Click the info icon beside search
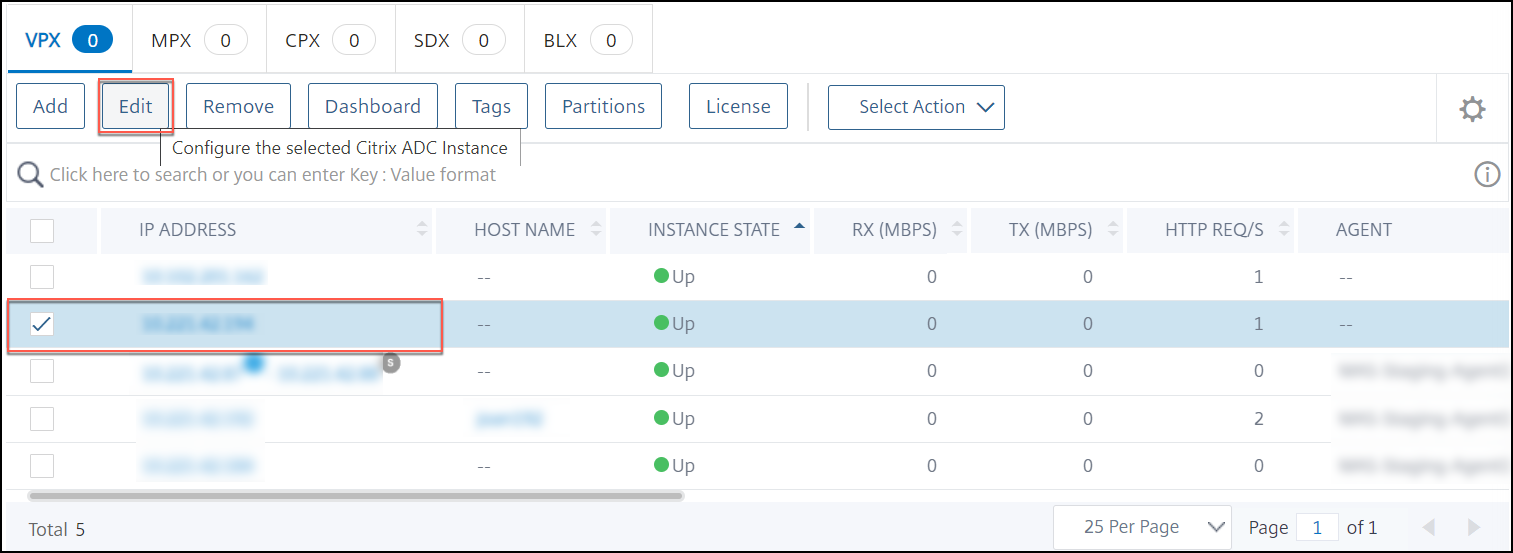The width and height of the screenshot is (1513, 553). [x=1487, y=175]
